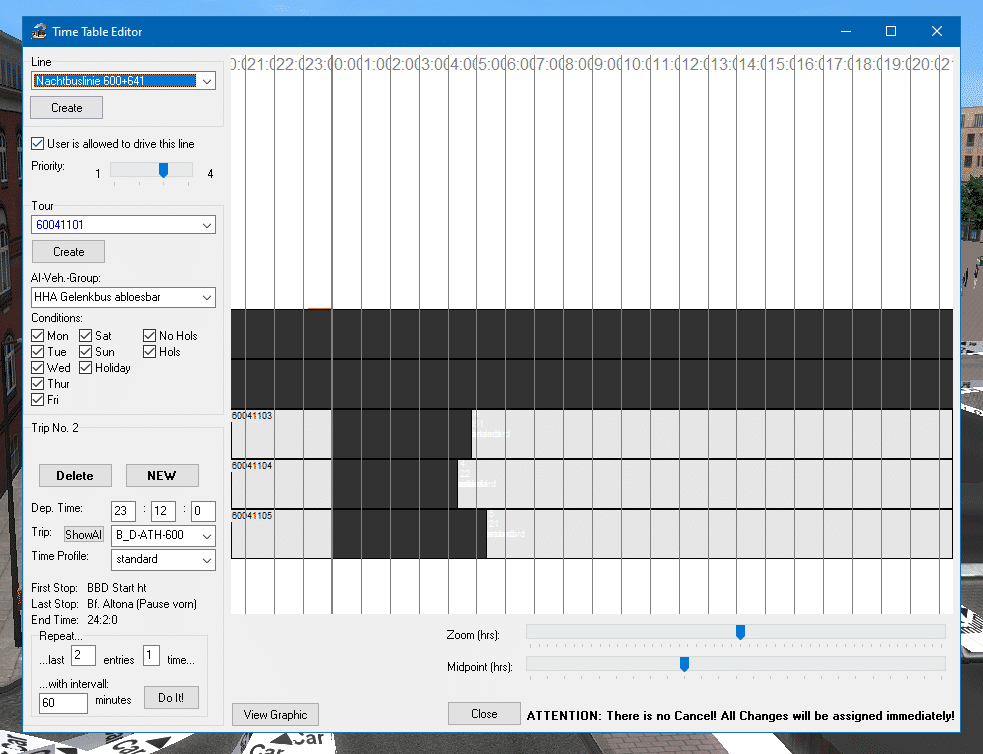Click the Time Table Editor title bar icon
983x754 pixels.
click(x=39, y=31)
